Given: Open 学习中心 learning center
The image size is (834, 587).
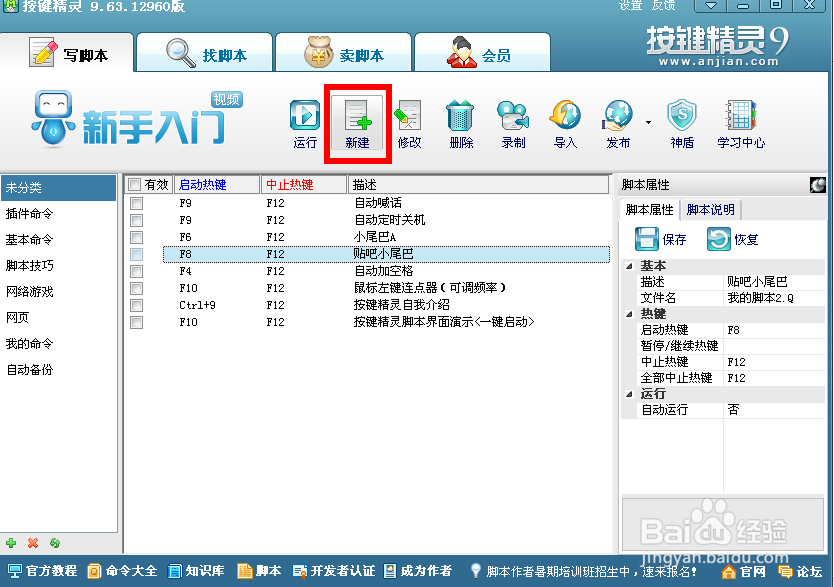Looking at the screenshot, I should click(741, 123).
